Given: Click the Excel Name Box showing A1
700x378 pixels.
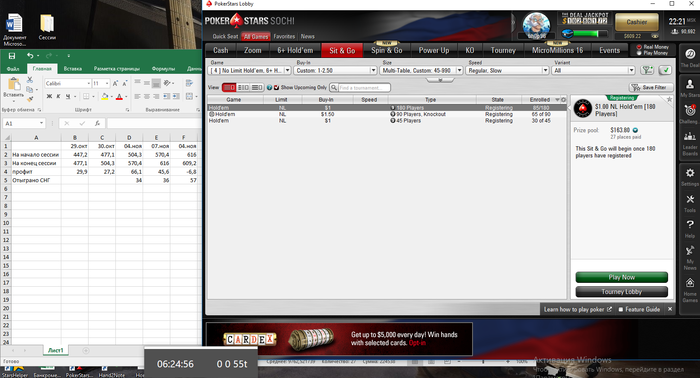Looking at the screenshot, I should tap(24, 123).
